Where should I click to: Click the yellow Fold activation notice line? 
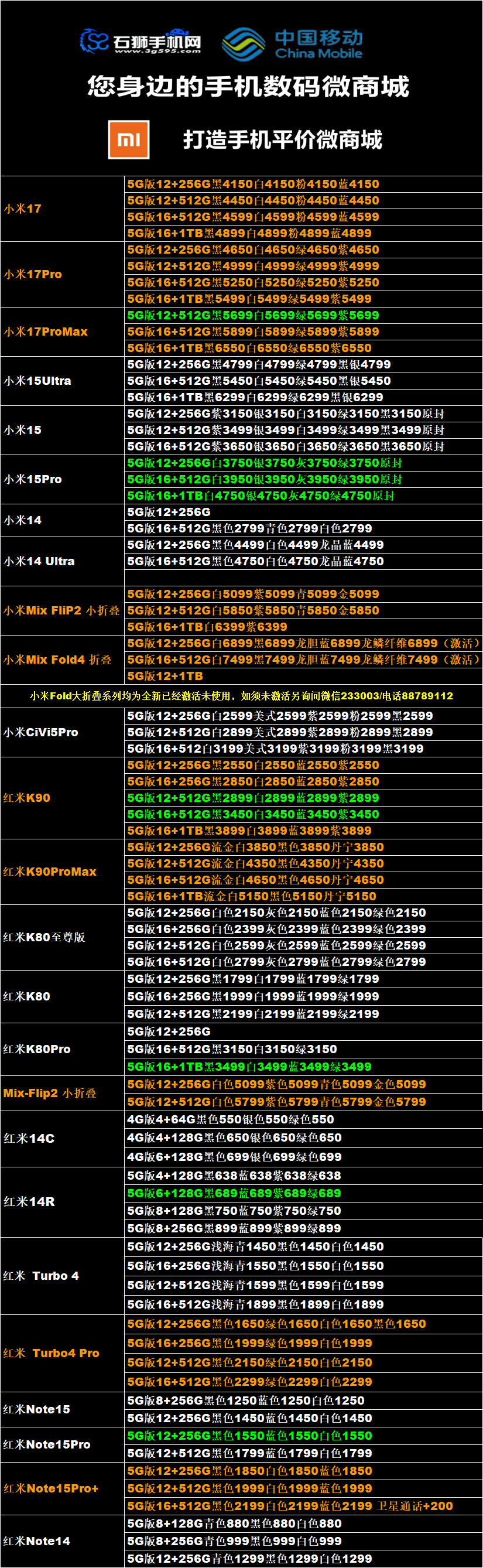pos(241,696)
